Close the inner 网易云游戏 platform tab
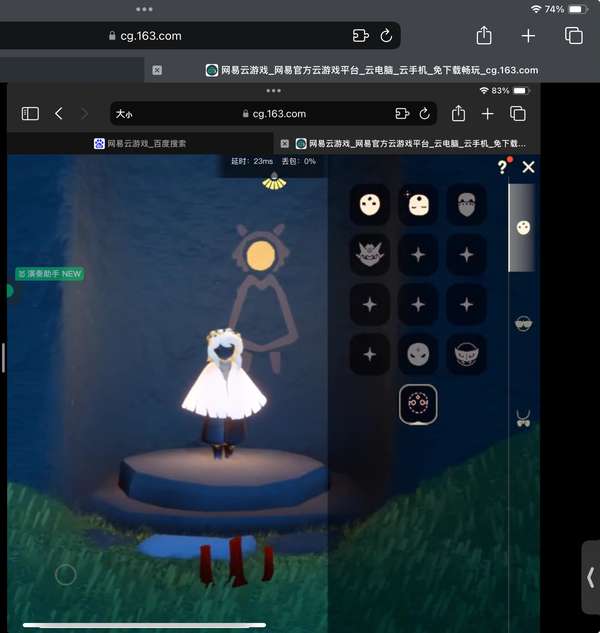600x633 pixels. 285,143
